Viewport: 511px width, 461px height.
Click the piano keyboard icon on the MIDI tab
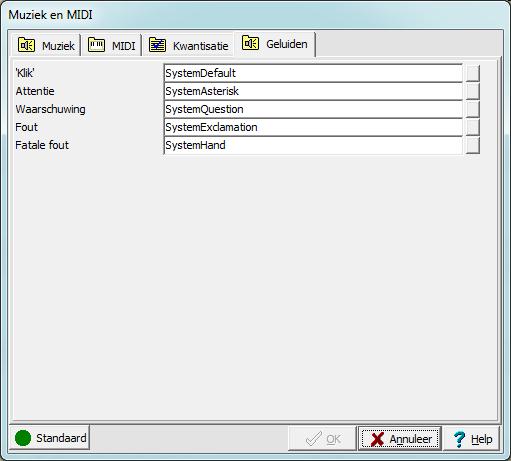(x=96, y=45)
